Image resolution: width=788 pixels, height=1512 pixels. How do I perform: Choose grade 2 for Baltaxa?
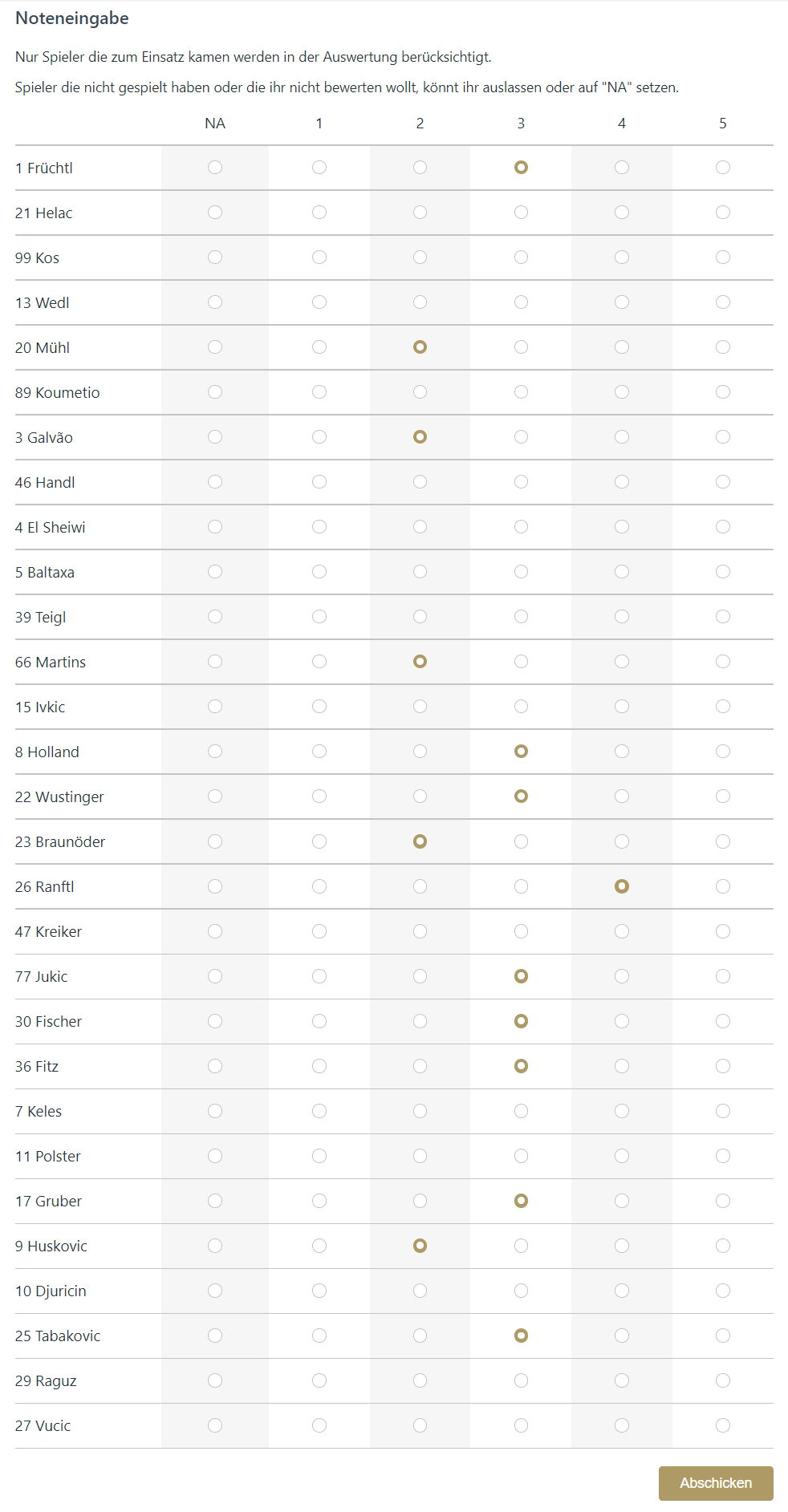coord(420,572)
